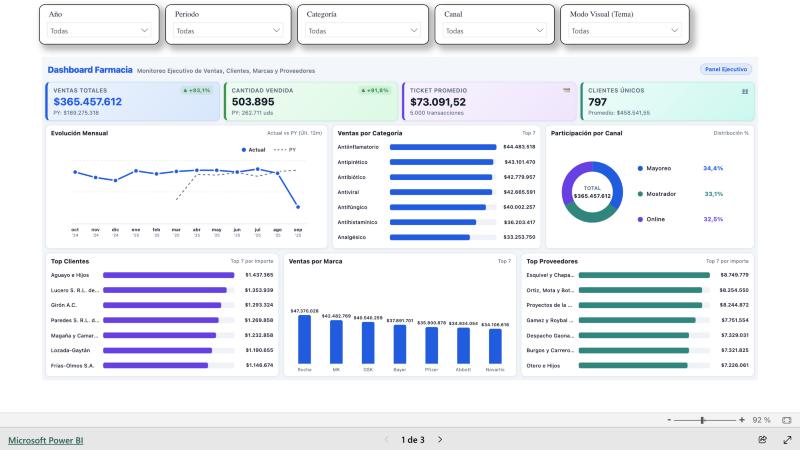
Task: Click the zoom in plus icon
Action: pos(742,420)
